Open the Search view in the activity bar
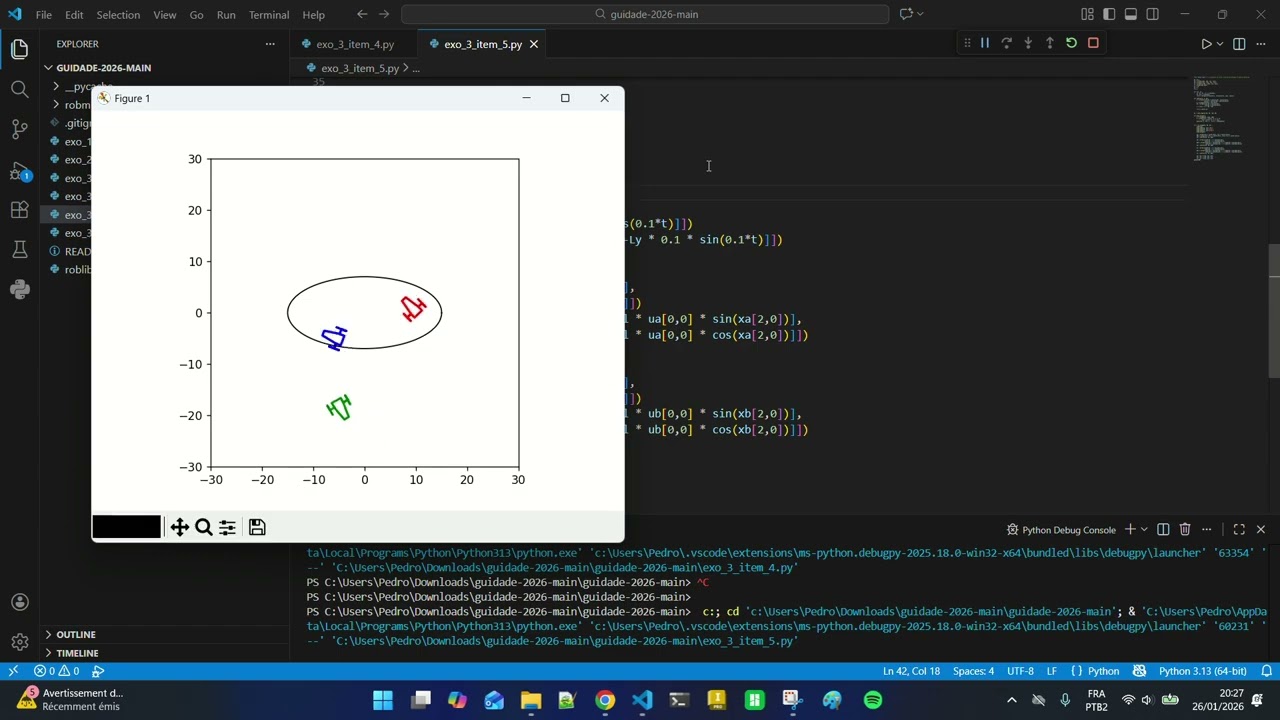 click(20, 89)
